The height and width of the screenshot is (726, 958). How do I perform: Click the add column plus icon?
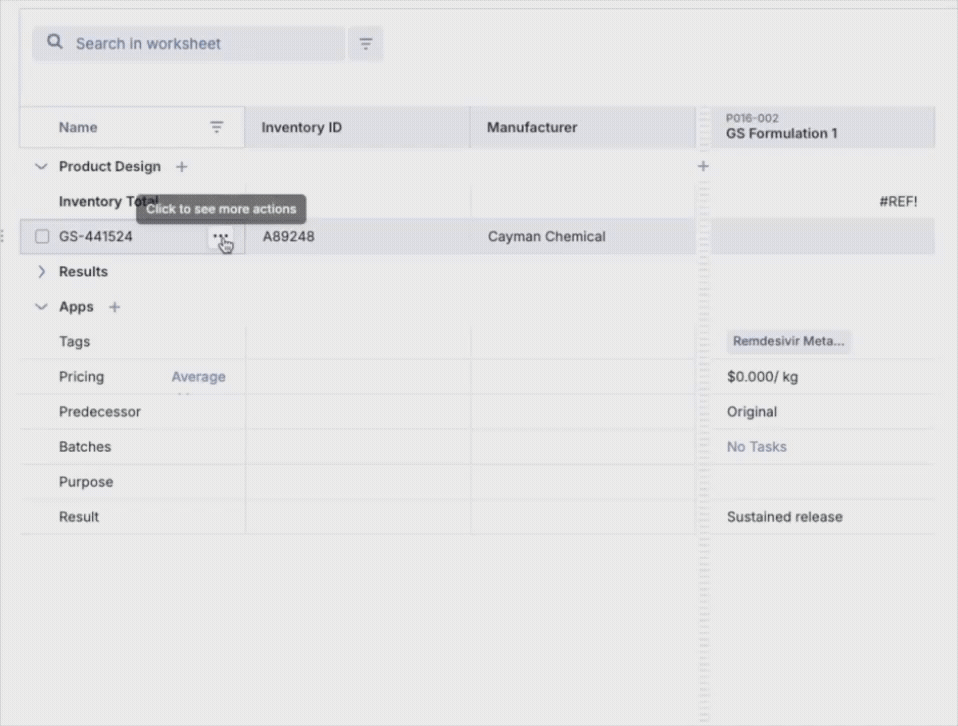click(703, 166)
